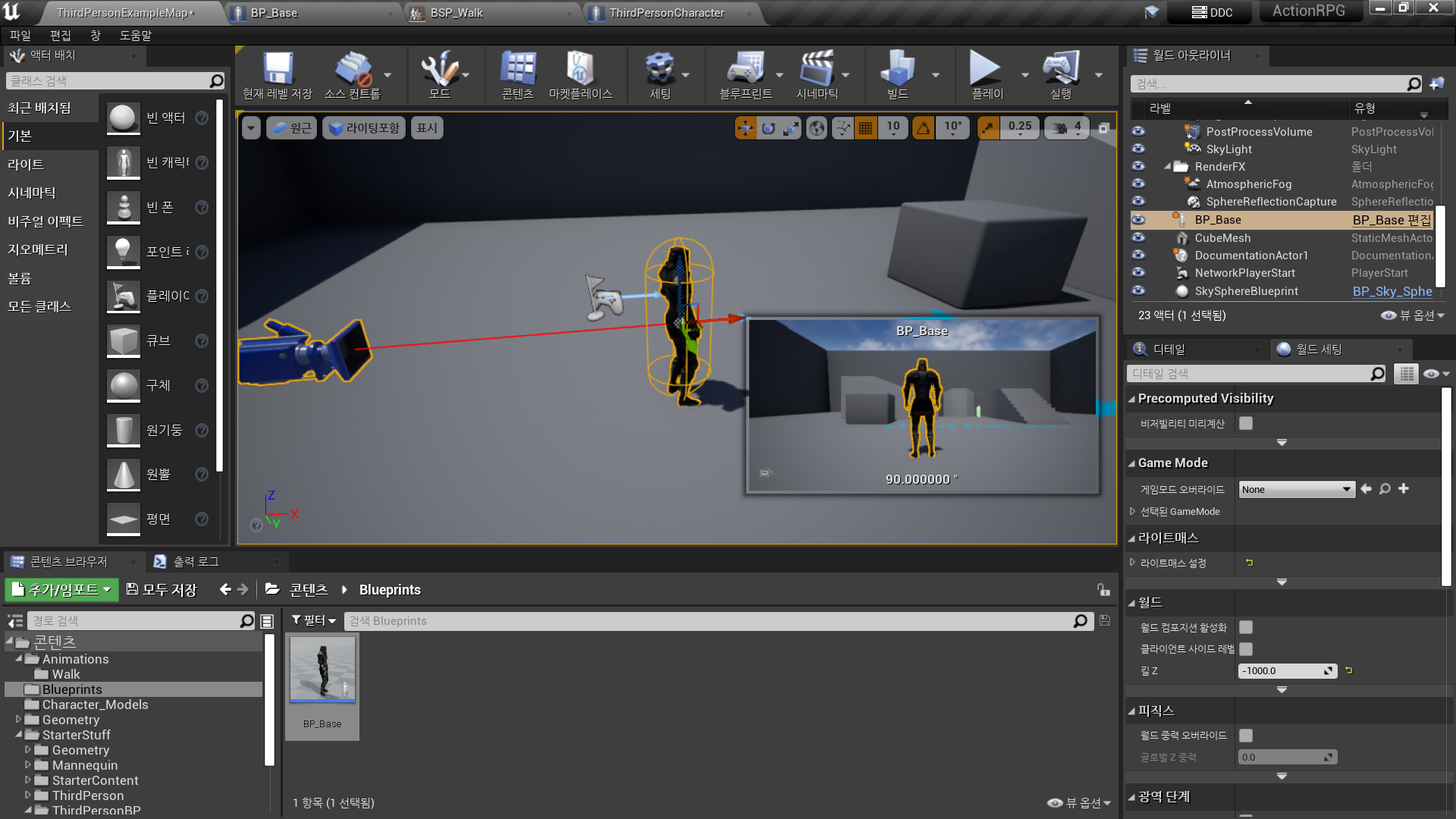Open the Marketplace toolbar icon
The width and height of the screenshot is (1456, 819).
coord(580,70)
